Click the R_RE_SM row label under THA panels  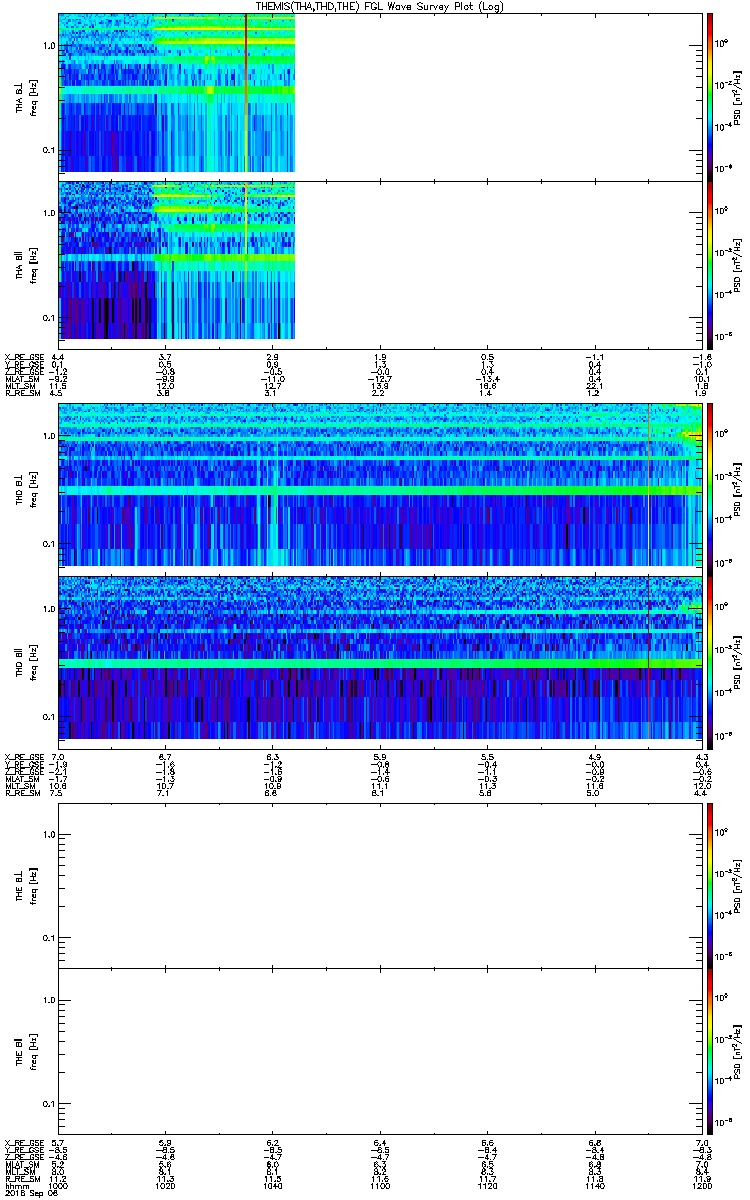pos(22,393)
